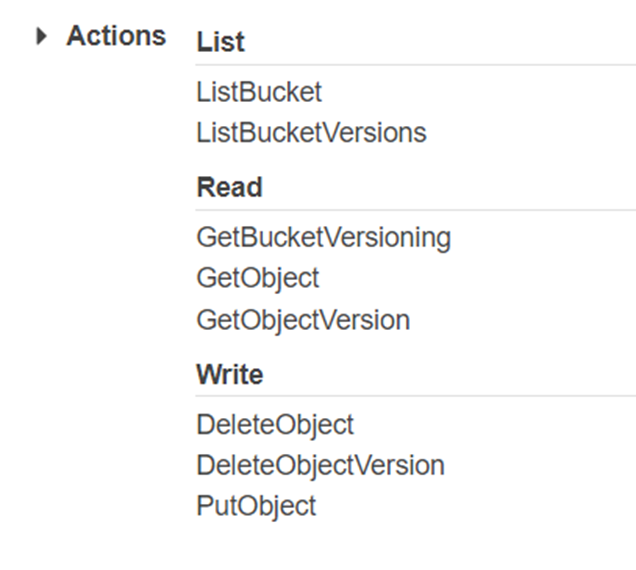Click the ListBucket action
This screenshot has width=636, height=570.
coord(260,93)
